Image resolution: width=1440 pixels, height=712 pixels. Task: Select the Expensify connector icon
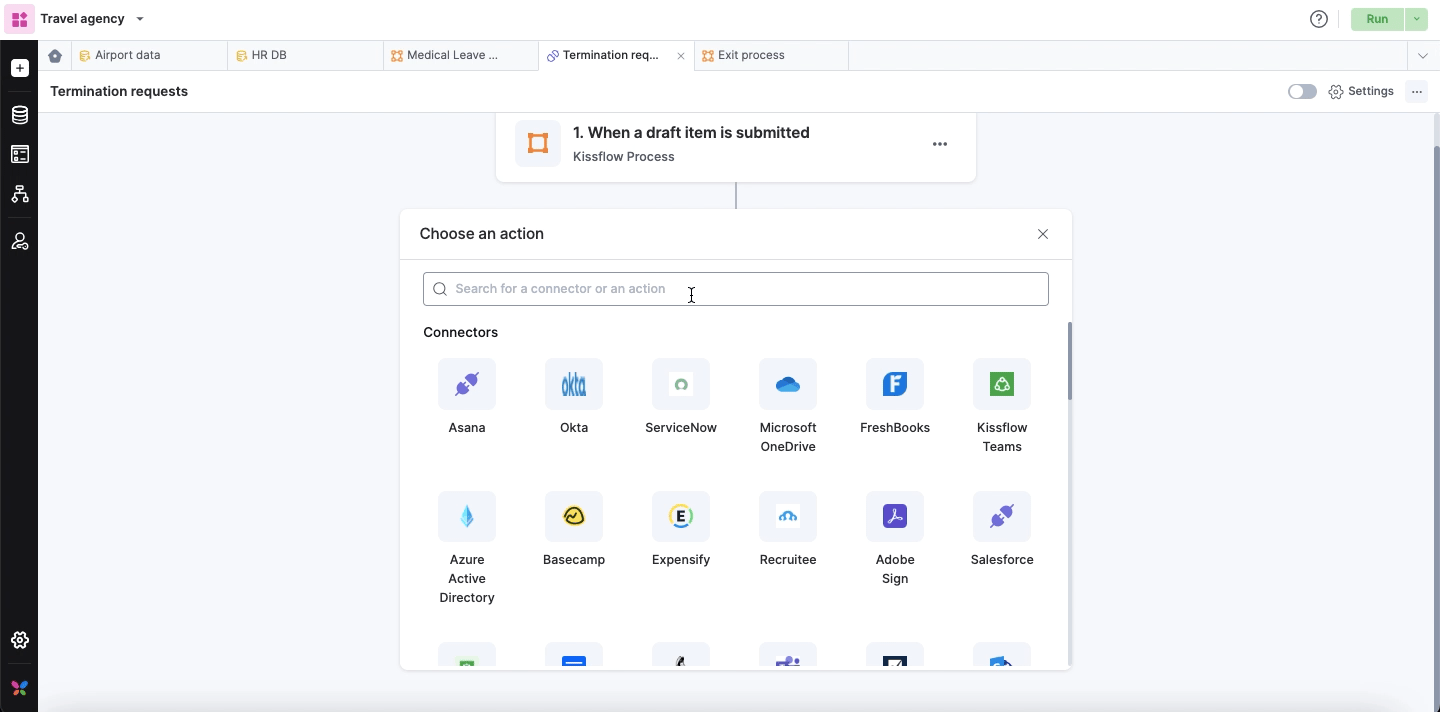(x=680, y=517)
